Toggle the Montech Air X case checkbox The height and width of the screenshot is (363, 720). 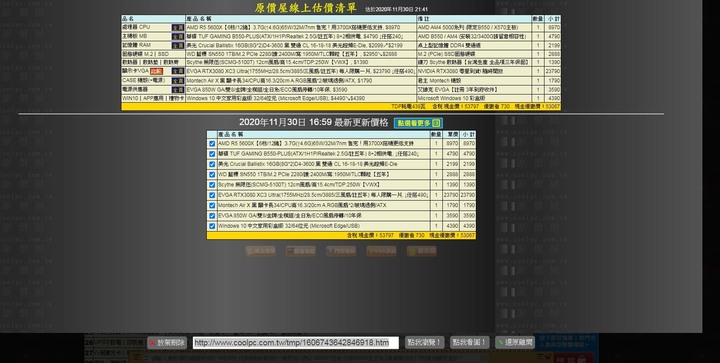[x=212, y=206]
